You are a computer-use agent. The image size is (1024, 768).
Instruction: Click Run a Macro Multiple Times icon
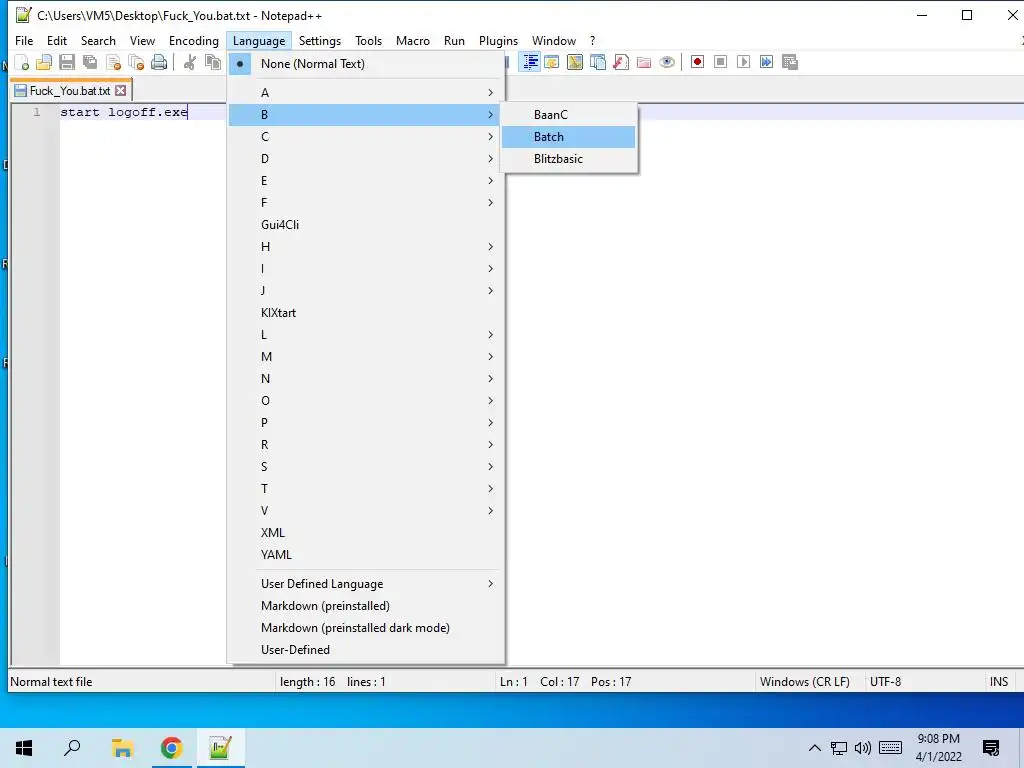coord(766,62)
